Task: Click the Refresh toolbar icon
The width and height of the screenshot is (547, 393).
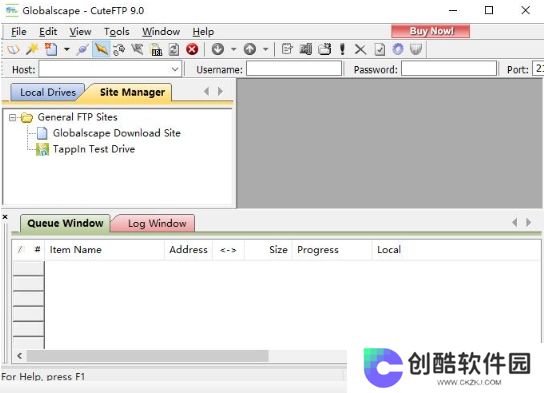Action: (174, 49)
